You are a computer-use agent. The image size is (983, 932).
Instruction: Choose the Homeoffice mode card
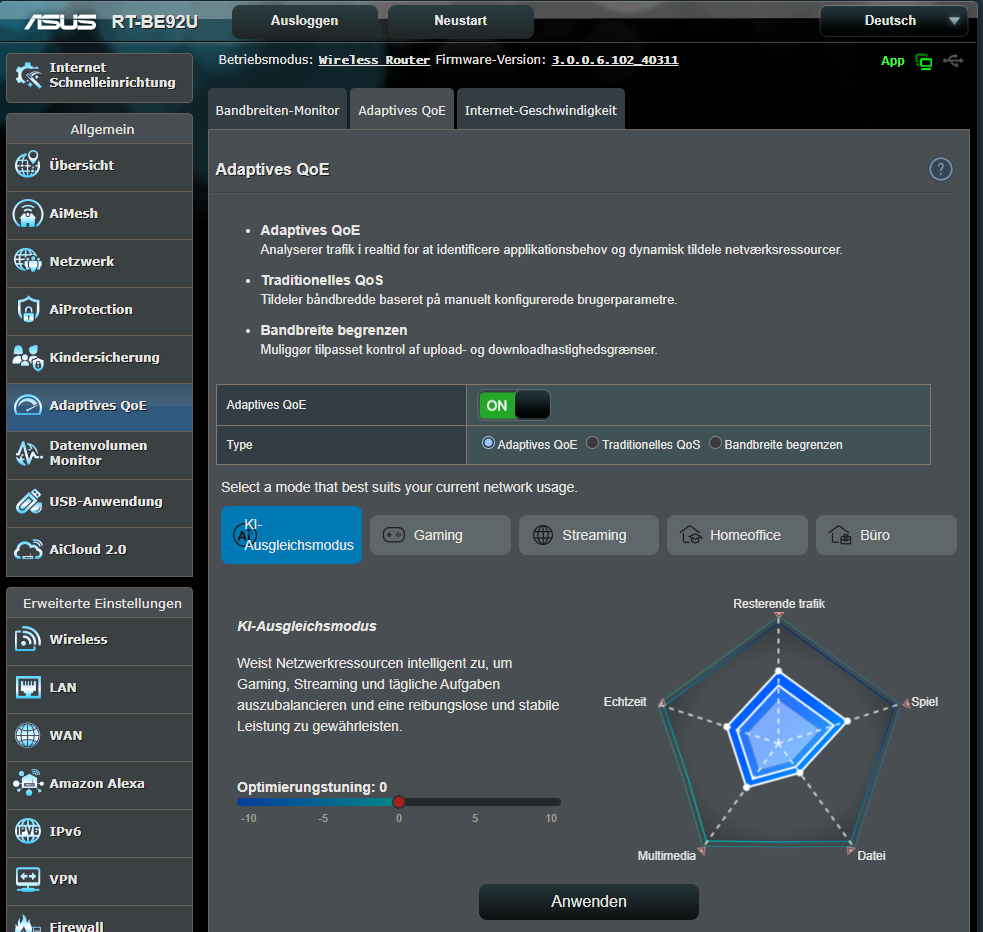737,535
